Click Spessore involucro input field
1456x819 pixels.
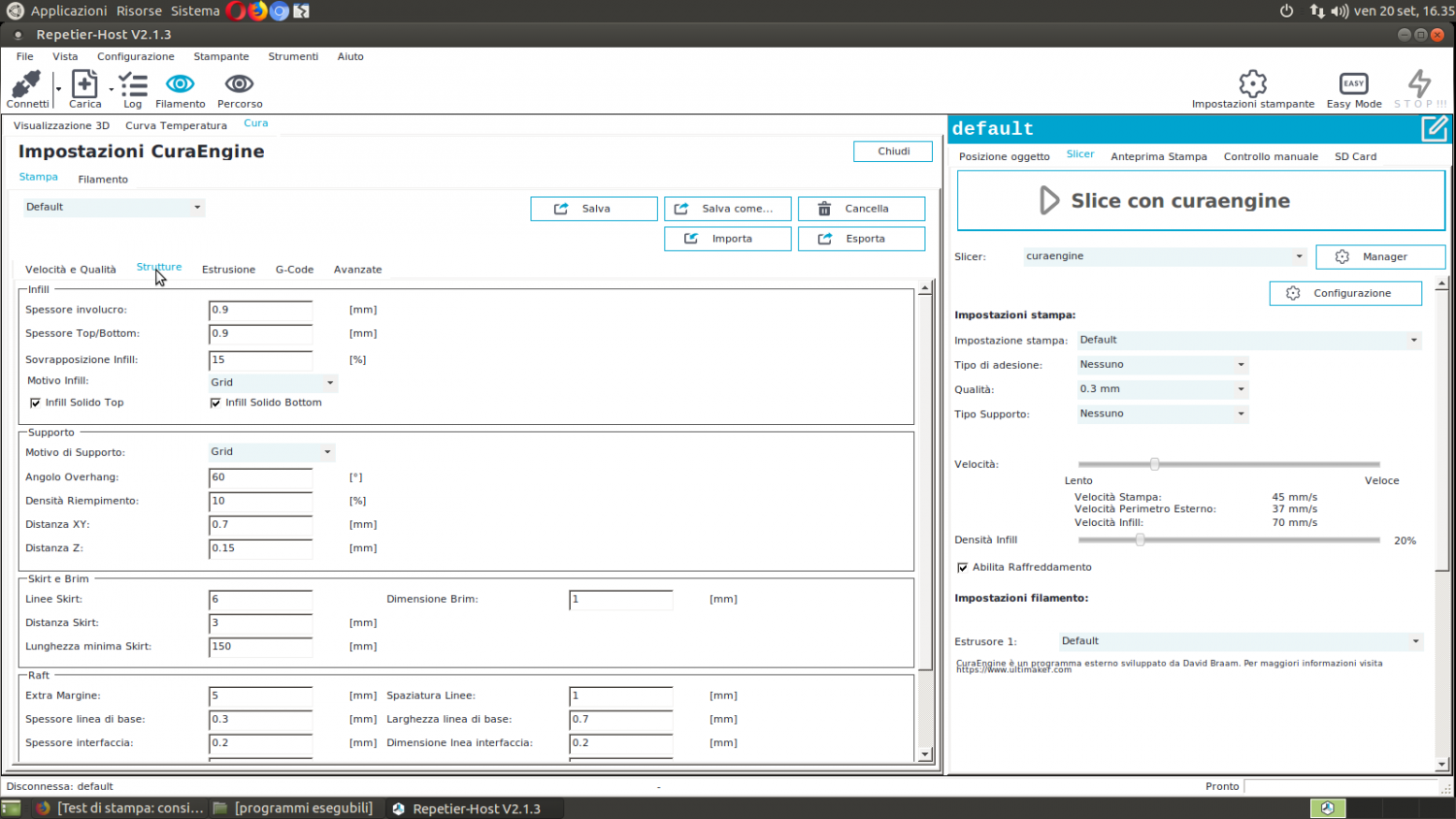(x=260, y=311)
